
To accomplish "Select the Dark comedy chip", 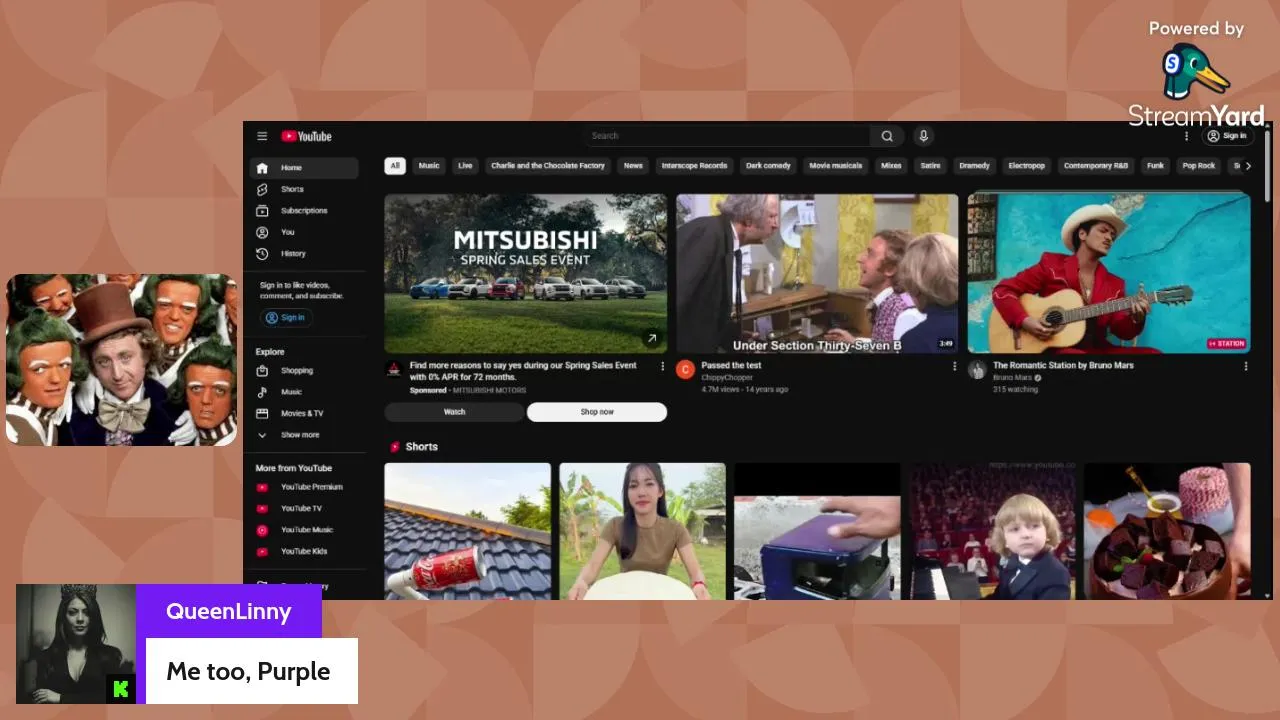I will tap(768, 166).
